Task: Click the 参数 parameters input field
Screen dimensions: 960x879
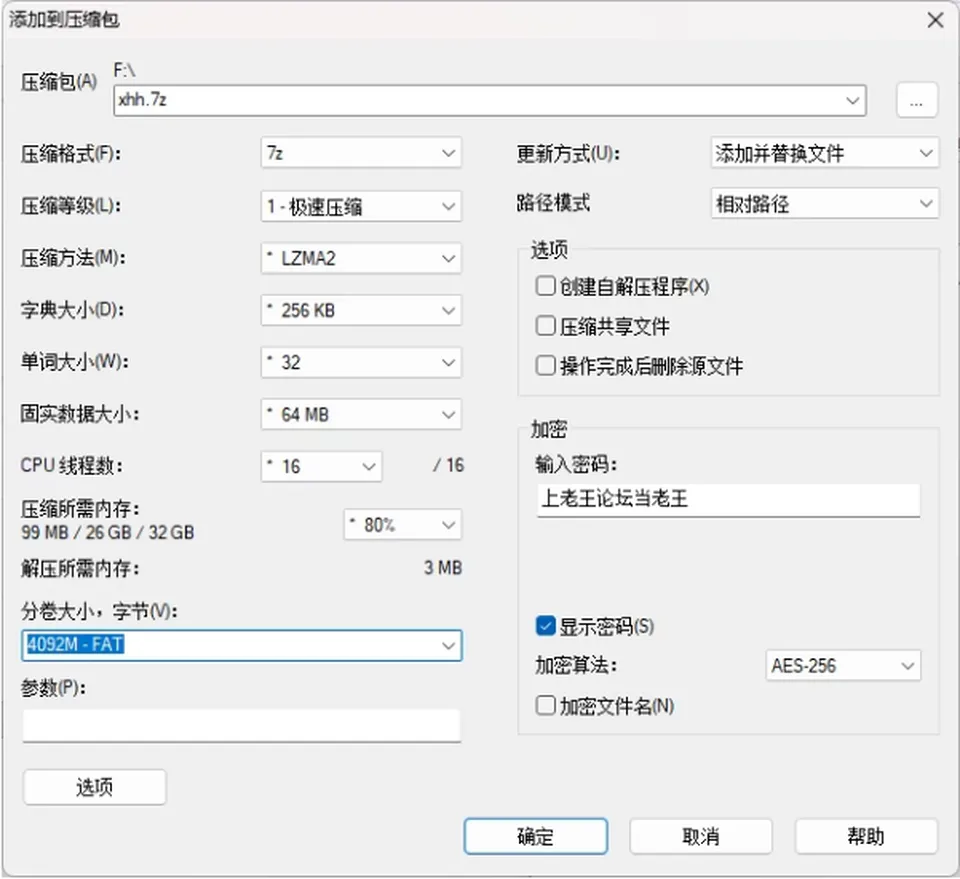Action: click(x=242, y=726)
